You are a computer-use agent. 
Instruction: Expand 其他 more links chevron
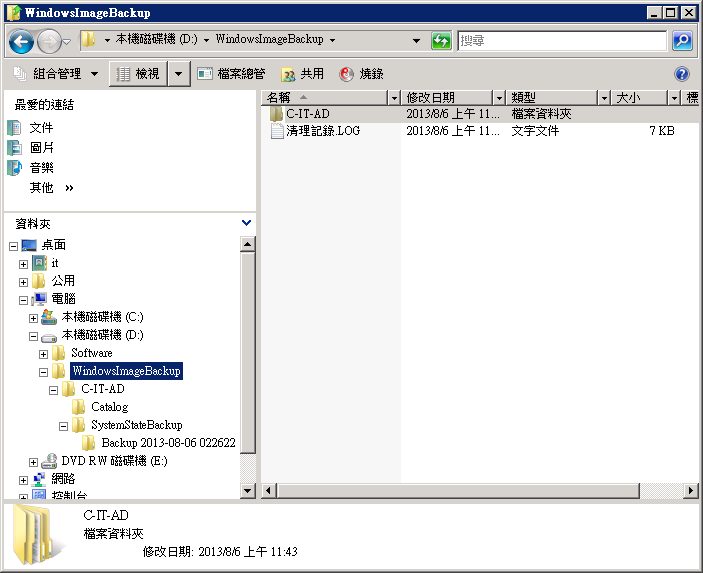pos(69,188)
